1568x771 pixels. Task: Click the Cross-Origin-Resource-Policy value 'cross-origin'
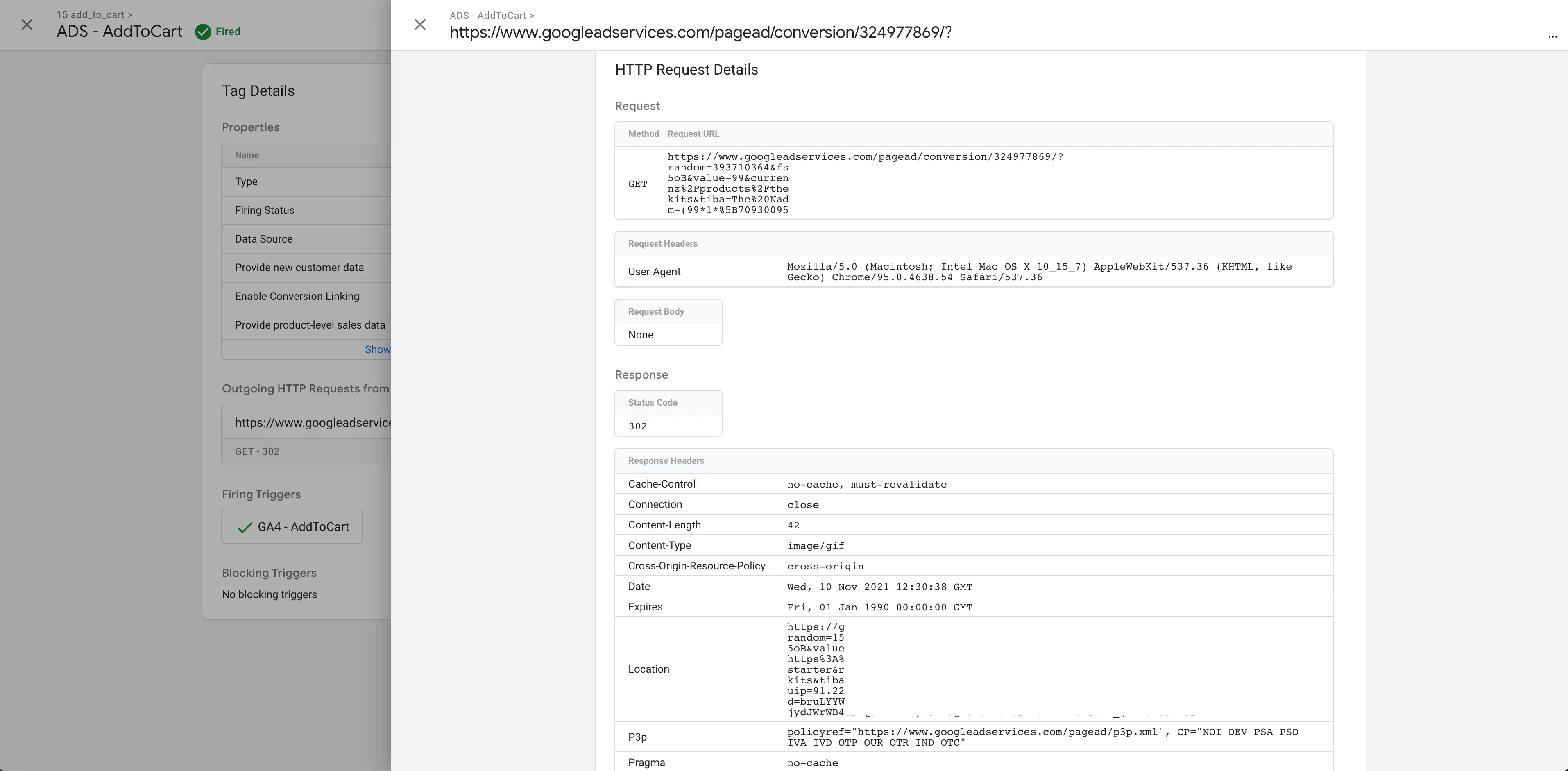(825, 567)
